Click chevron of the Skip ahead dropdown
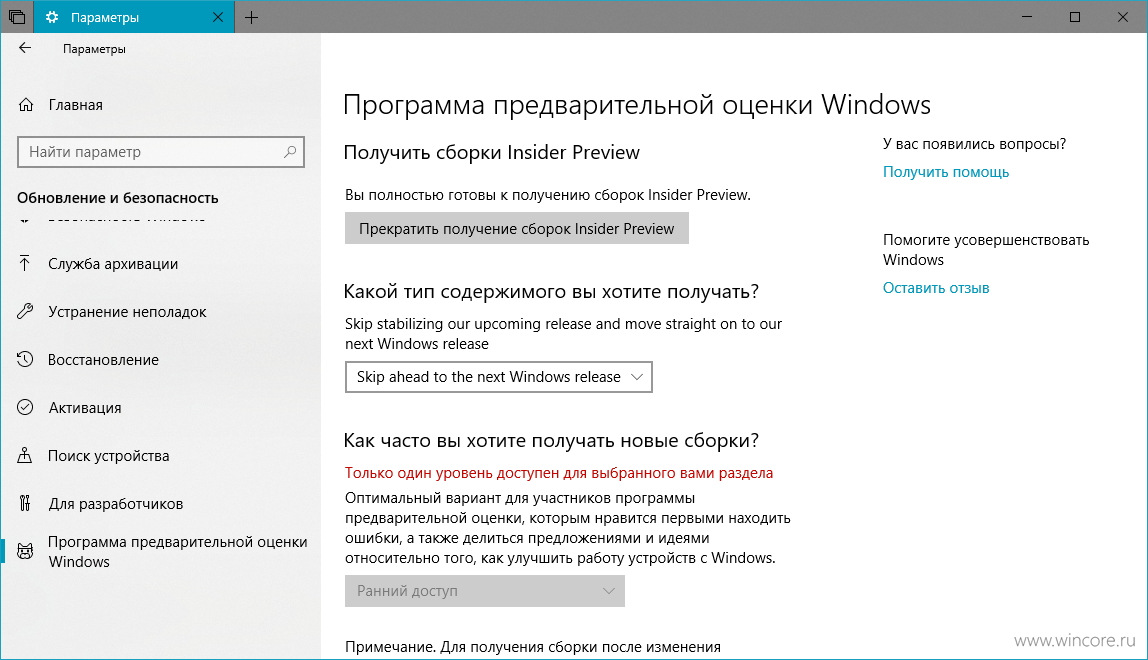Screen dimensions: 1148x660 [636, 377]
